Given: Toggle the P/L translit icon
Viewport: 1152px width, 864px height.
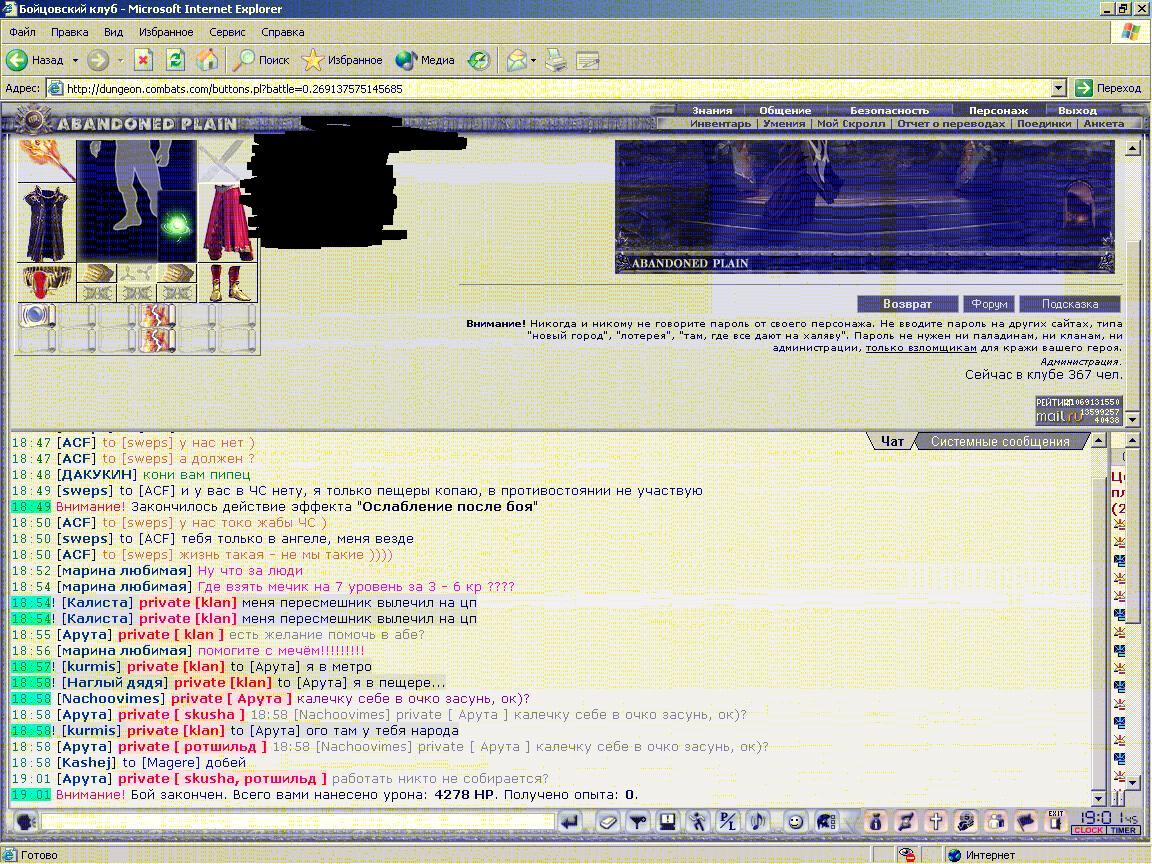Looking at the screenshot, I should 727,821.
